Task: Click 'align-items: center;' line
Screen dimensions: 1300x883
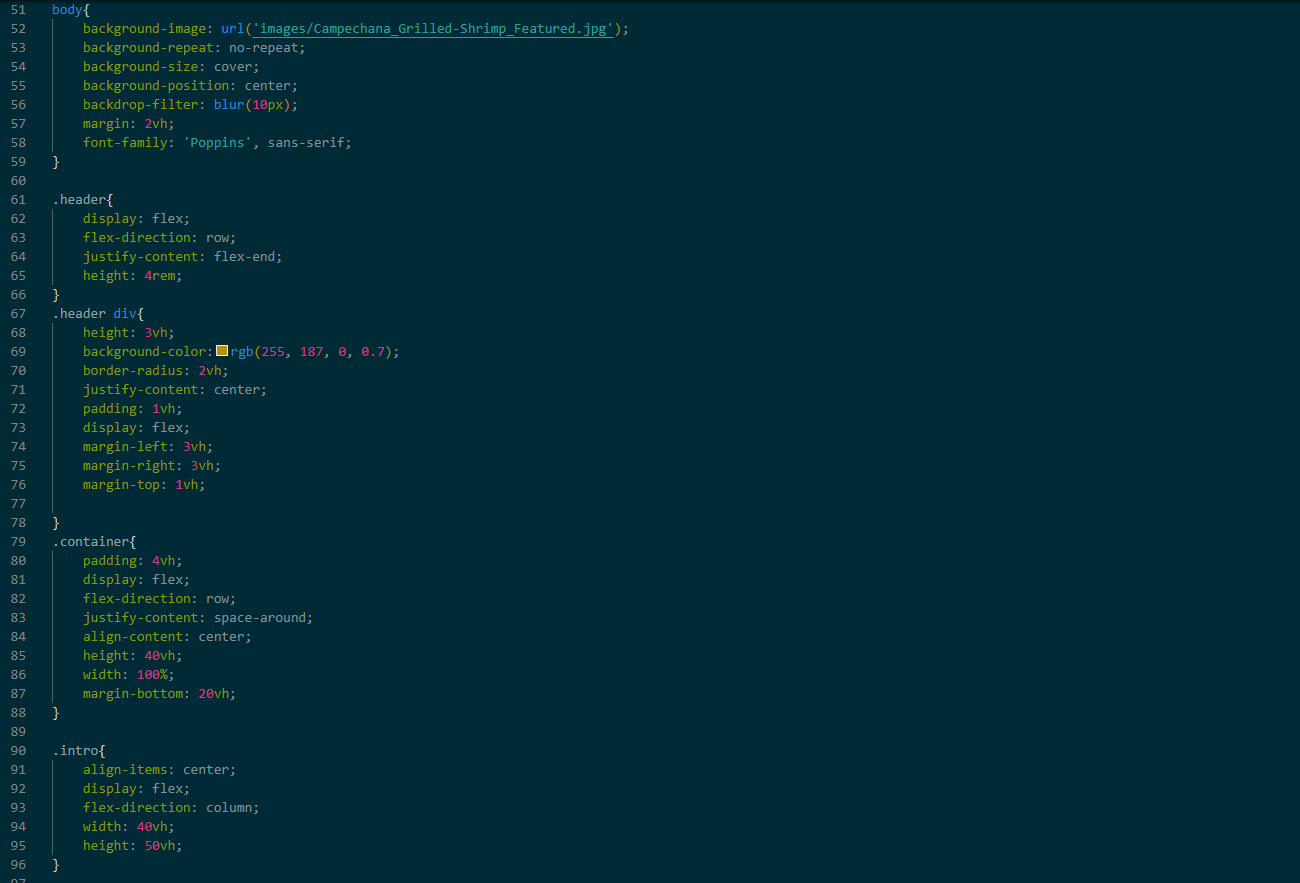Action: click(x=160, y=769)
